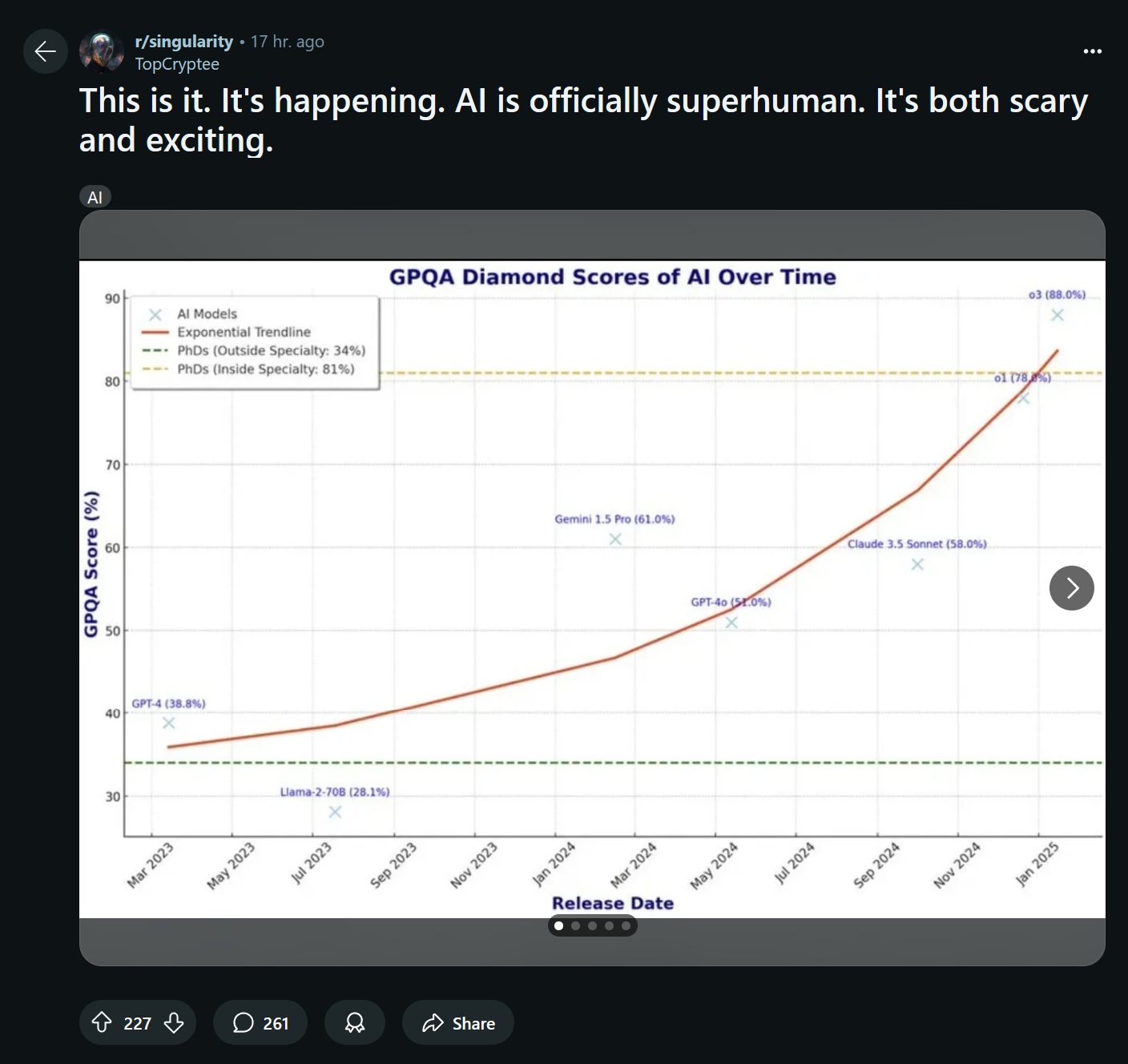
Task: Open the GPQA Diamond Scores chart image
Action: pos(592,588)
